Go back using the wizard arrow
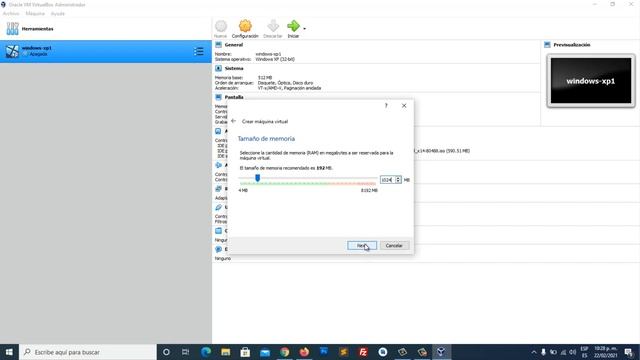 click(233, 121)
